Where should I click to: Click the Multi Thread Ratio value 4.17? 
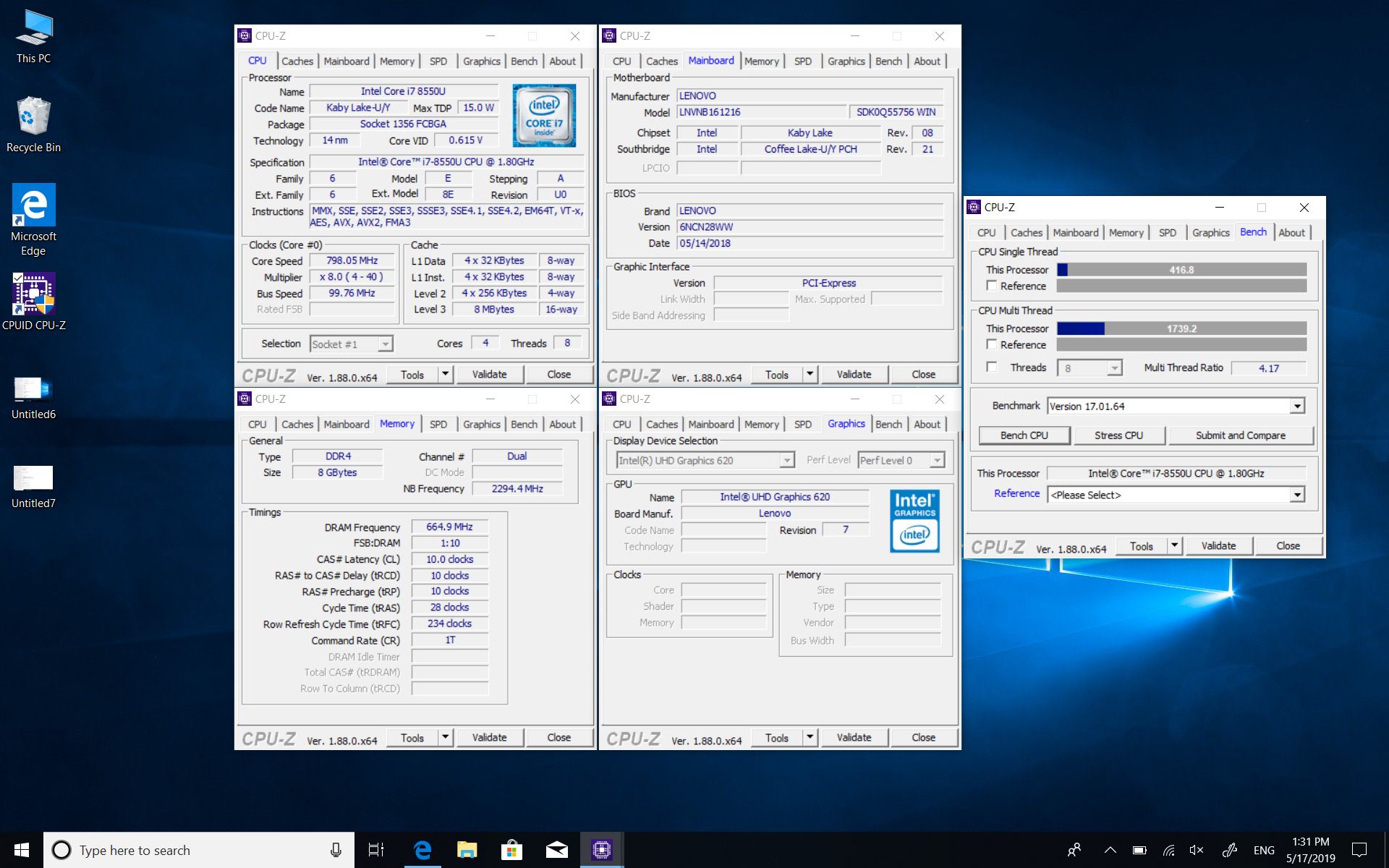point(1269,368)
